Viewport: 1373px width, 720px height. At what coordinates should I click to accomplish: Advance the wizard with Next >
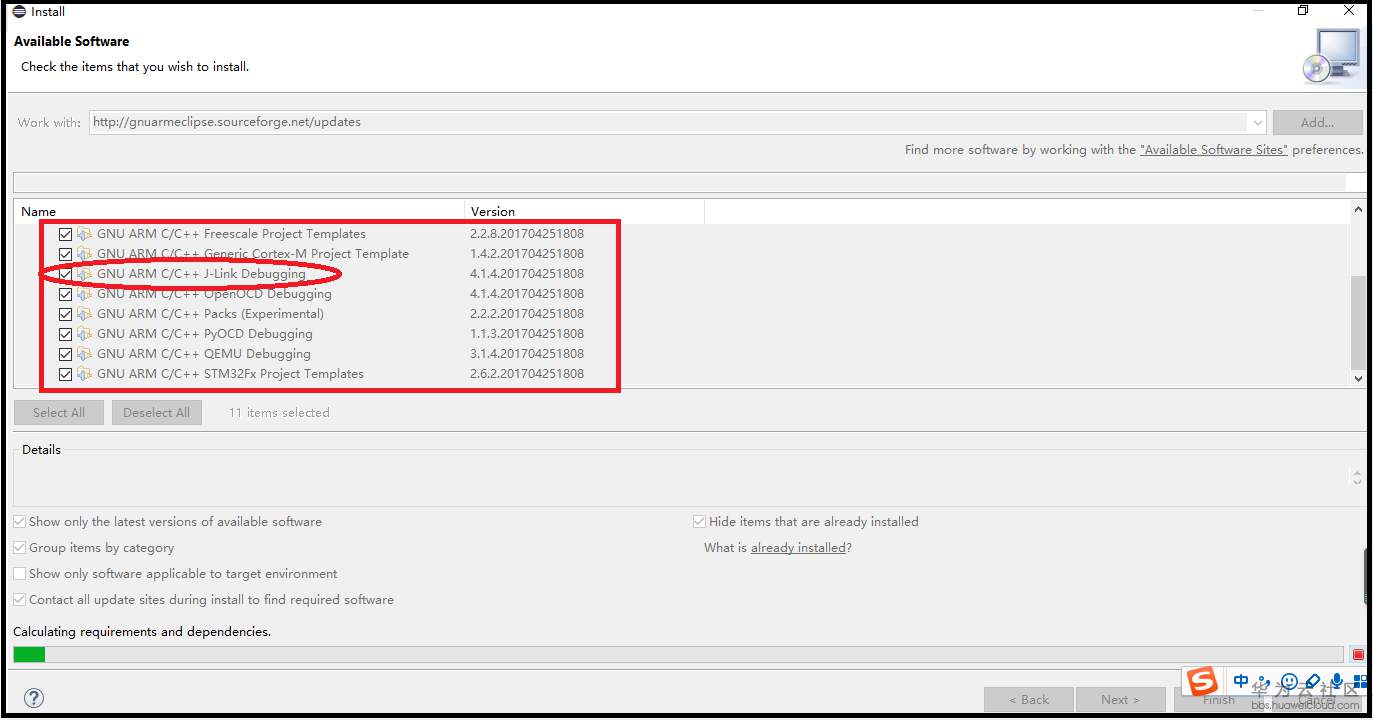click(1121, 700)
